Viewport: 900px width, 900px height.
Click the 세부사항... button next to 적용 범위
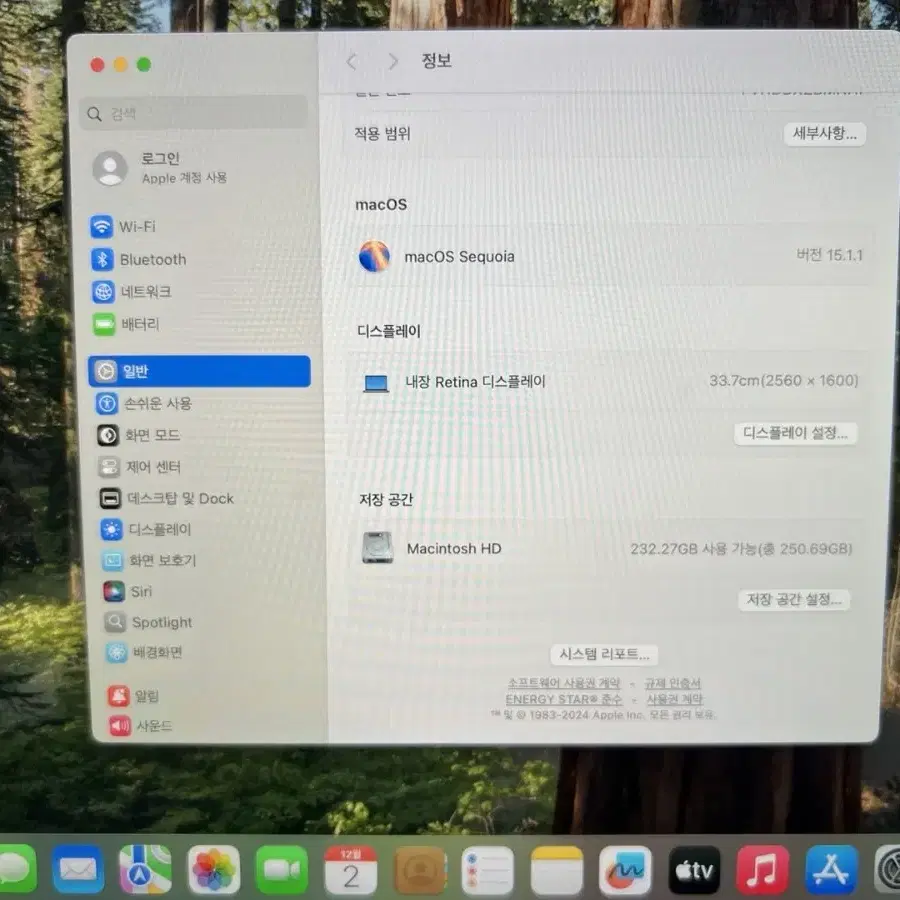pos(825,134)
